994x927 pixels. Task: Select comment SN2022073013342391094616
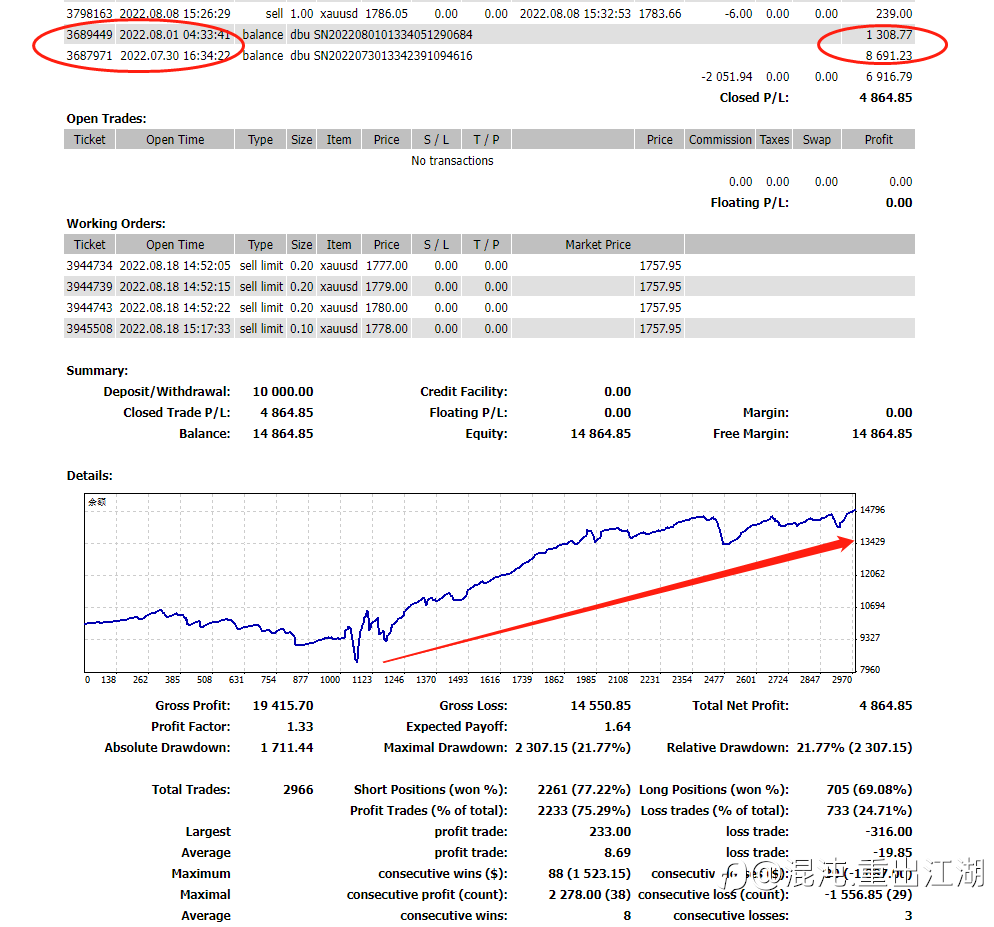point(393,55)
